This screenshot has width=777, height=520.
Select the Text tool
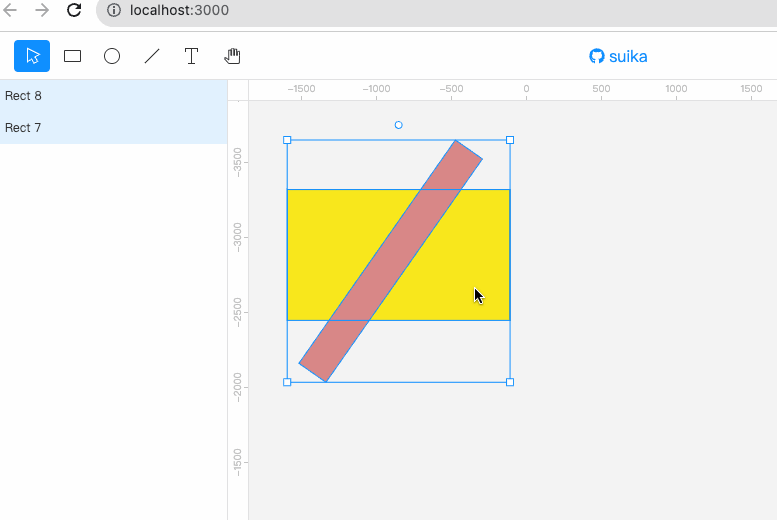point(191,56)
